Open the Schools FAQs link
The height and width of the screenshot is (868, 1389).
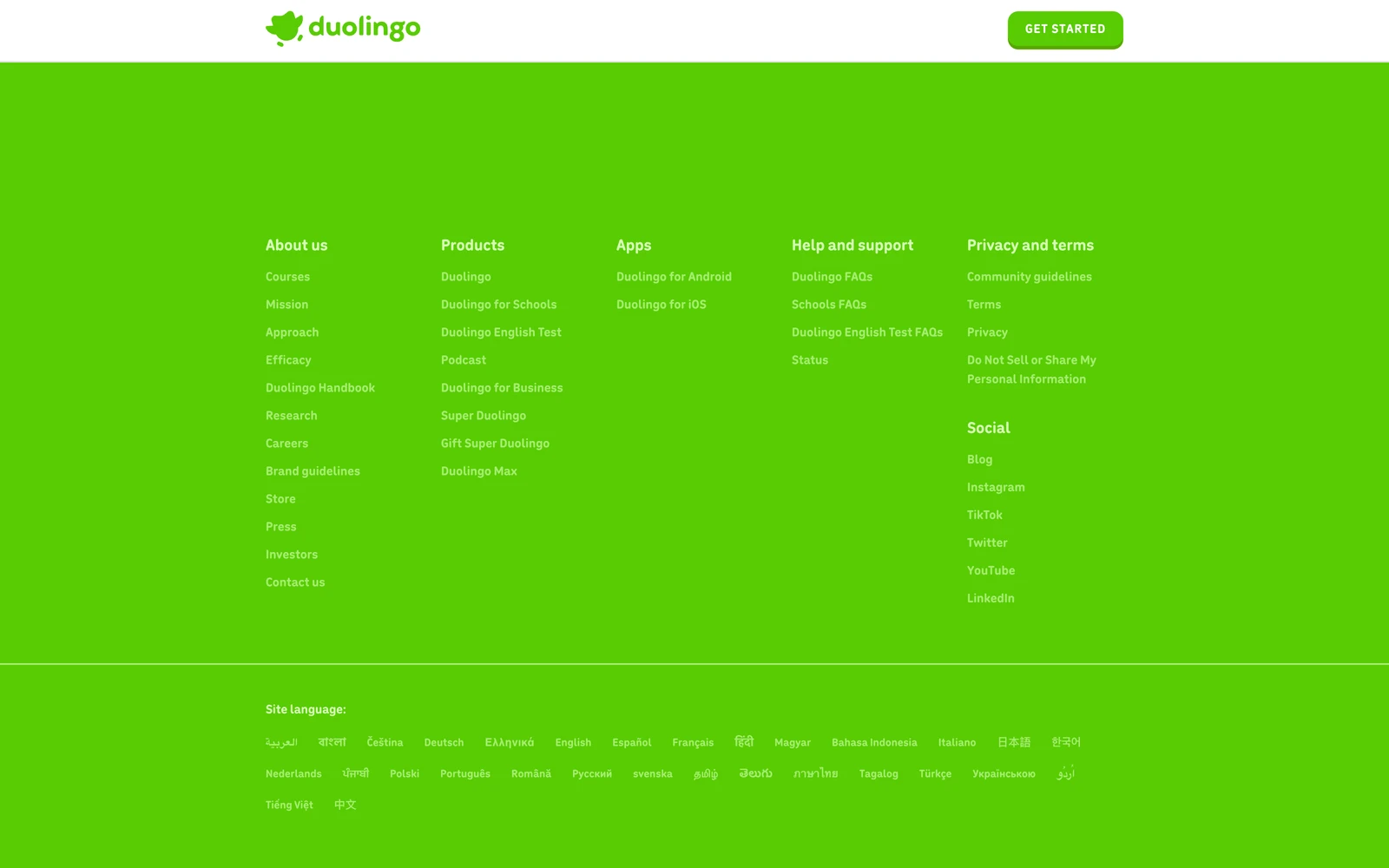tap(829, 305)
